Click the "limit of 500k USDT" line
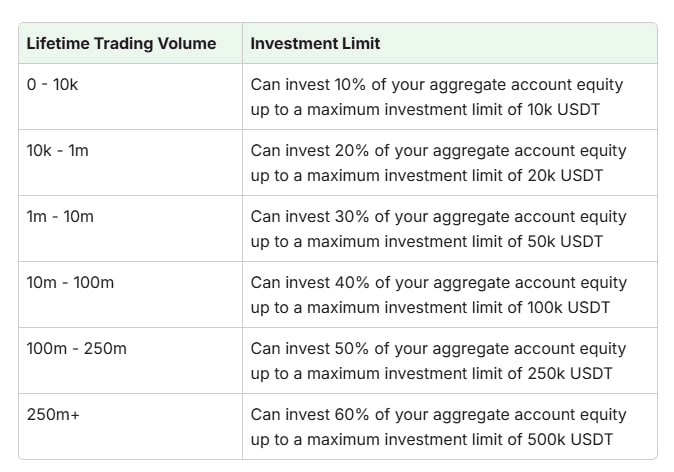 (431, 439)
